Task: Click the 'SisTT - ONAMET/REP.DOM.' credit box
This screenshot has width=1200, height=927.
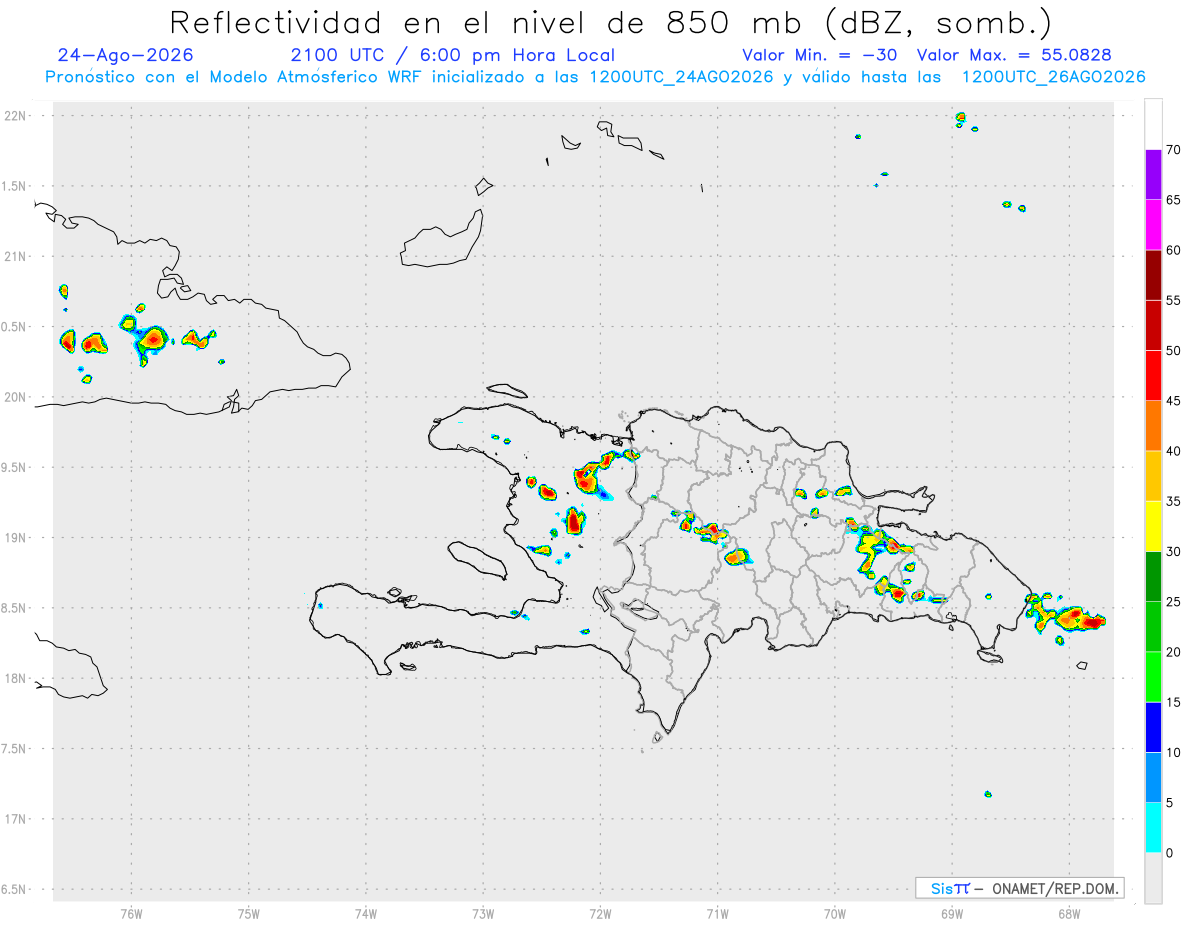Action: pos(1019,888)
